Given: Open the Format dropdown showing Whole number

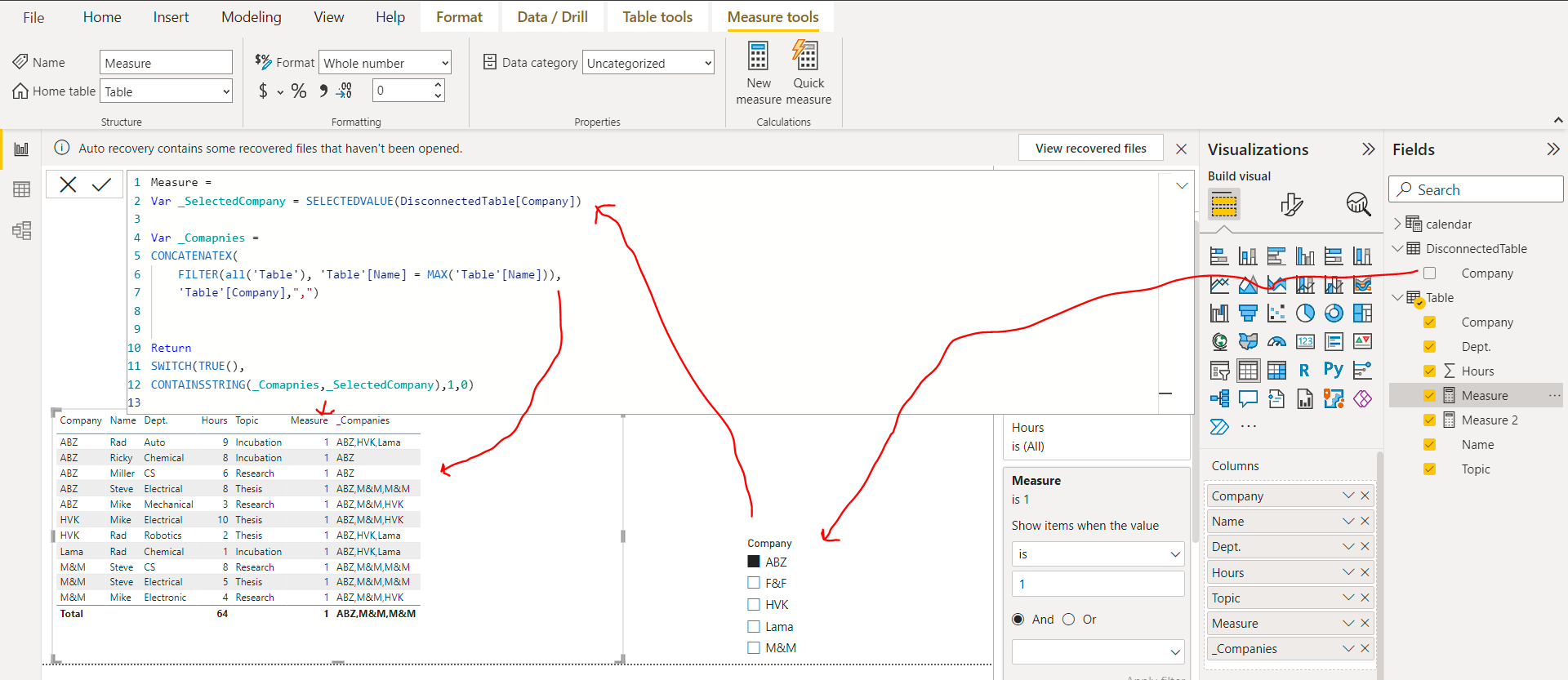Looking at the screenshot, I should (x=385, y=63).
